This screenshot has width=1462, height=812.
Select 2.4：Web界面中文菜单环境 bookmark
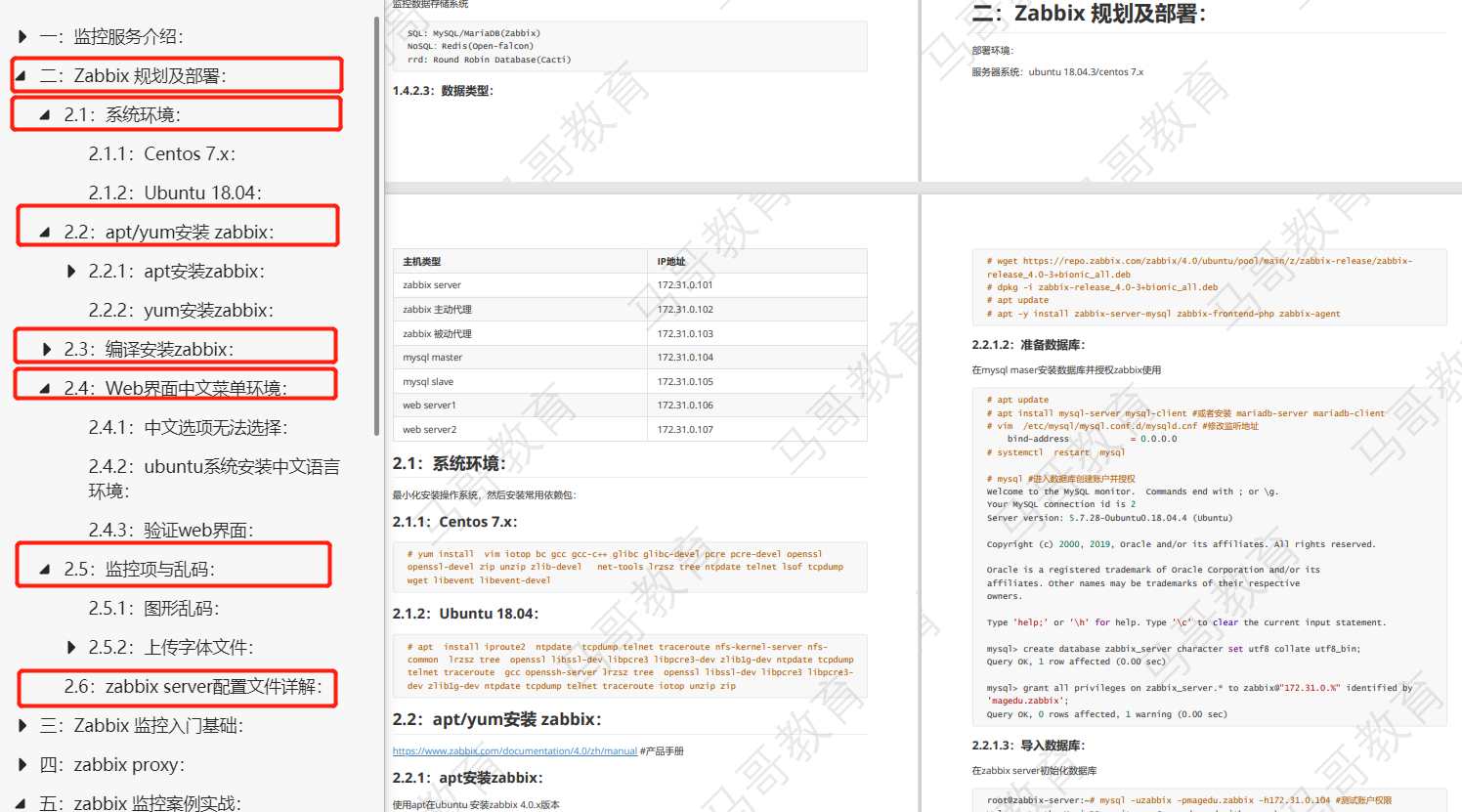coord(176,389)
